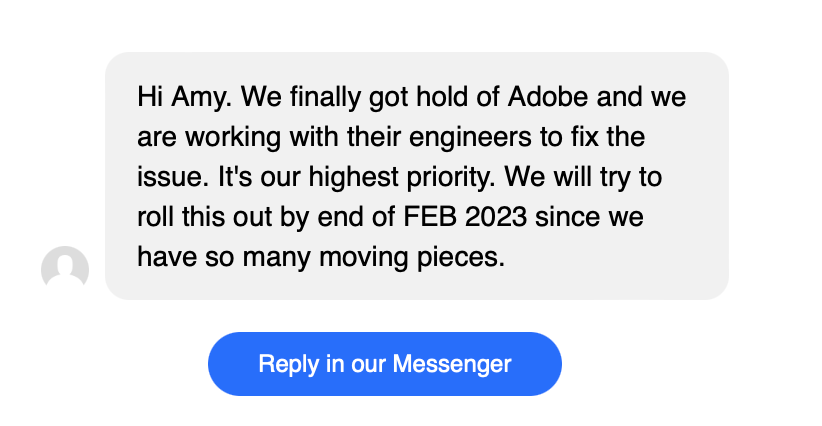Click the word "have" starting last line

pos(167,257)
